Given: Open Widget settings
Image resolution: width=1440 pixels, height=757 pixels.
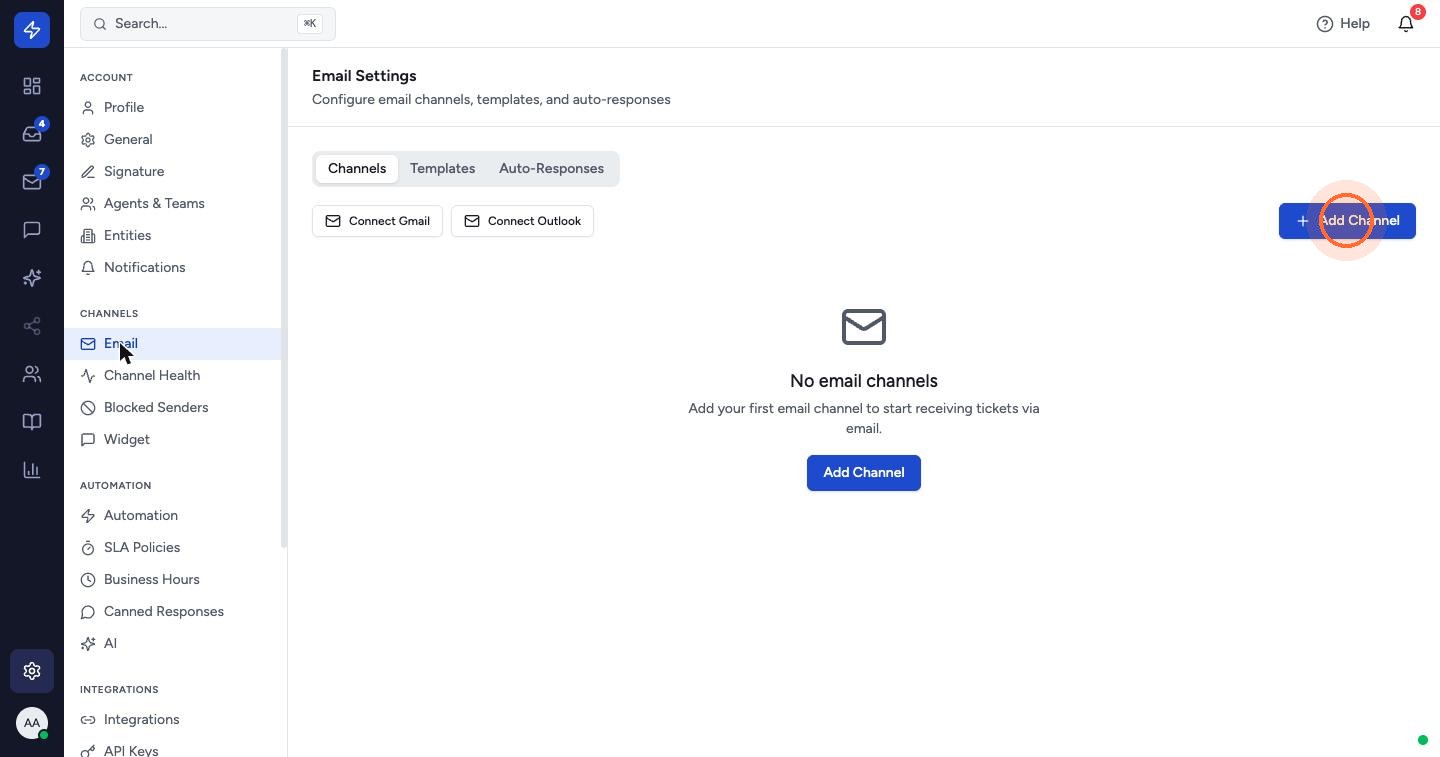Looking at the screenshot, I should pyautogui.click(x=172, y=440).
